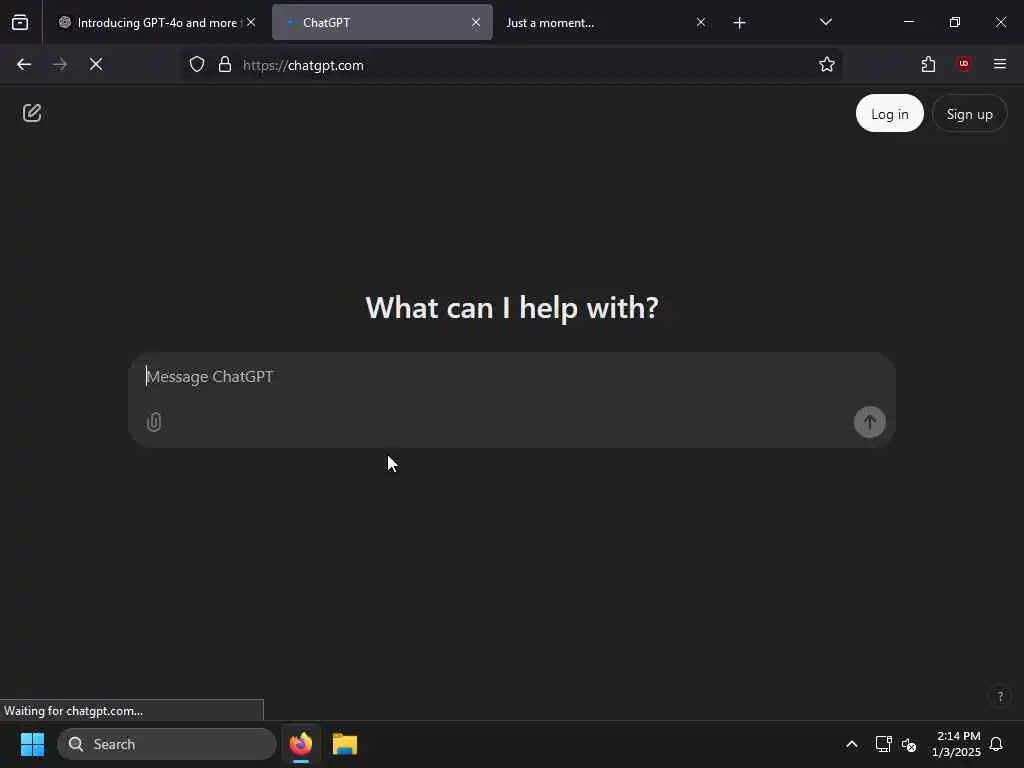Image resolution: width=1024 pixels, height=768 pixels.
Task: Open the Firefox hamburger application menu
Action: coord(999,64)
